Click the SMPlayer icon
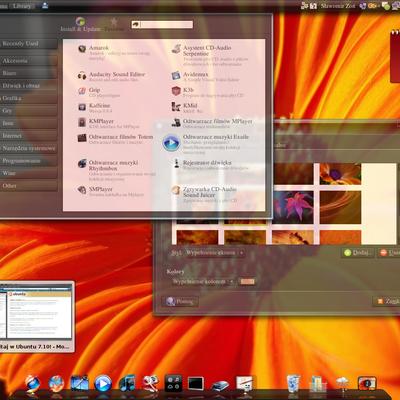 click(82, 190)
